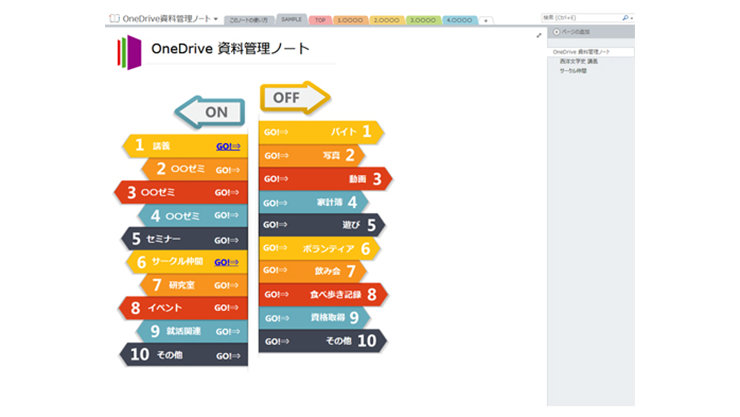This screenshot has width=740, height=417.
Task: Expand the page to full view
Action: [539, 35]
